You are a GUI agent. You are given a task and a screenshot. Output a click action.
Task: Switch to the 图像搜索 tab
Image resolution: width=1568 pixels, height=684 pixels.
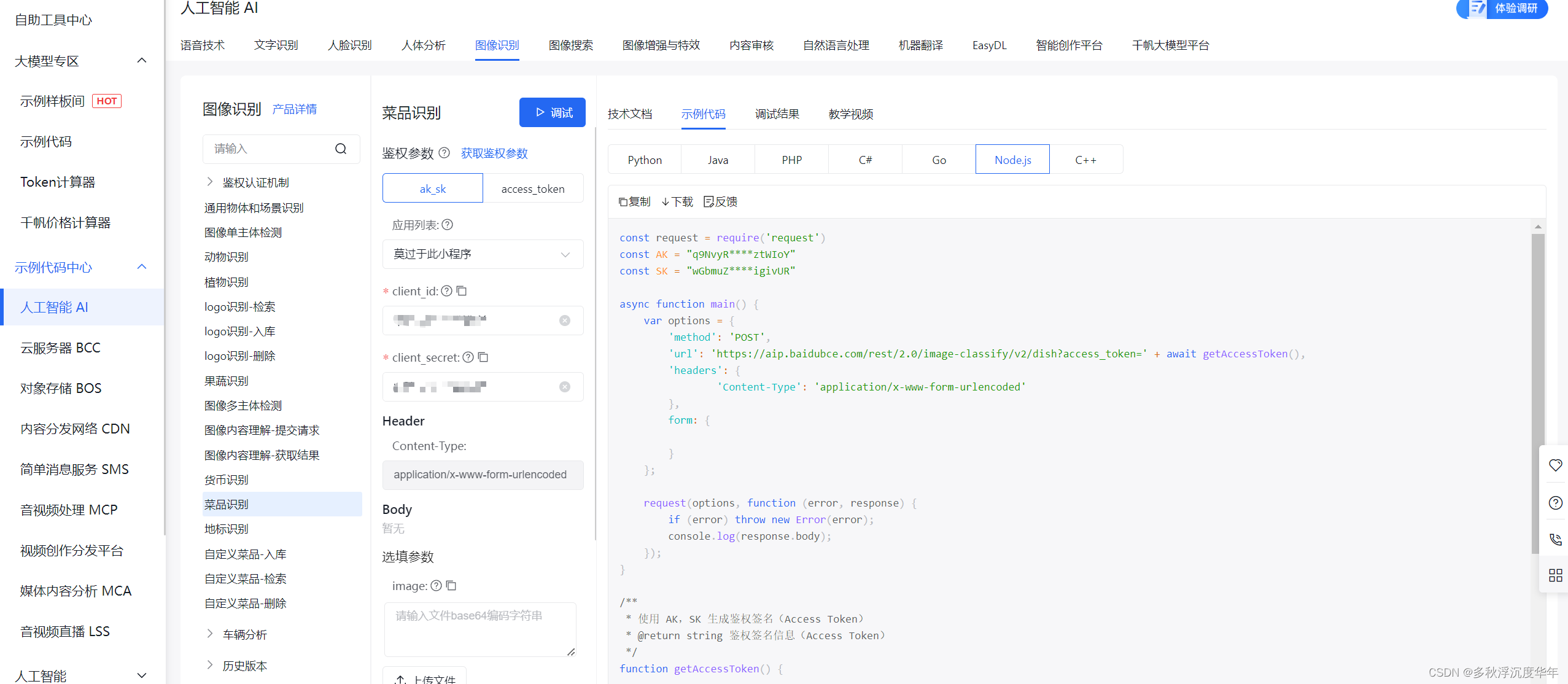pyautogui.click(x=571, y=45)
